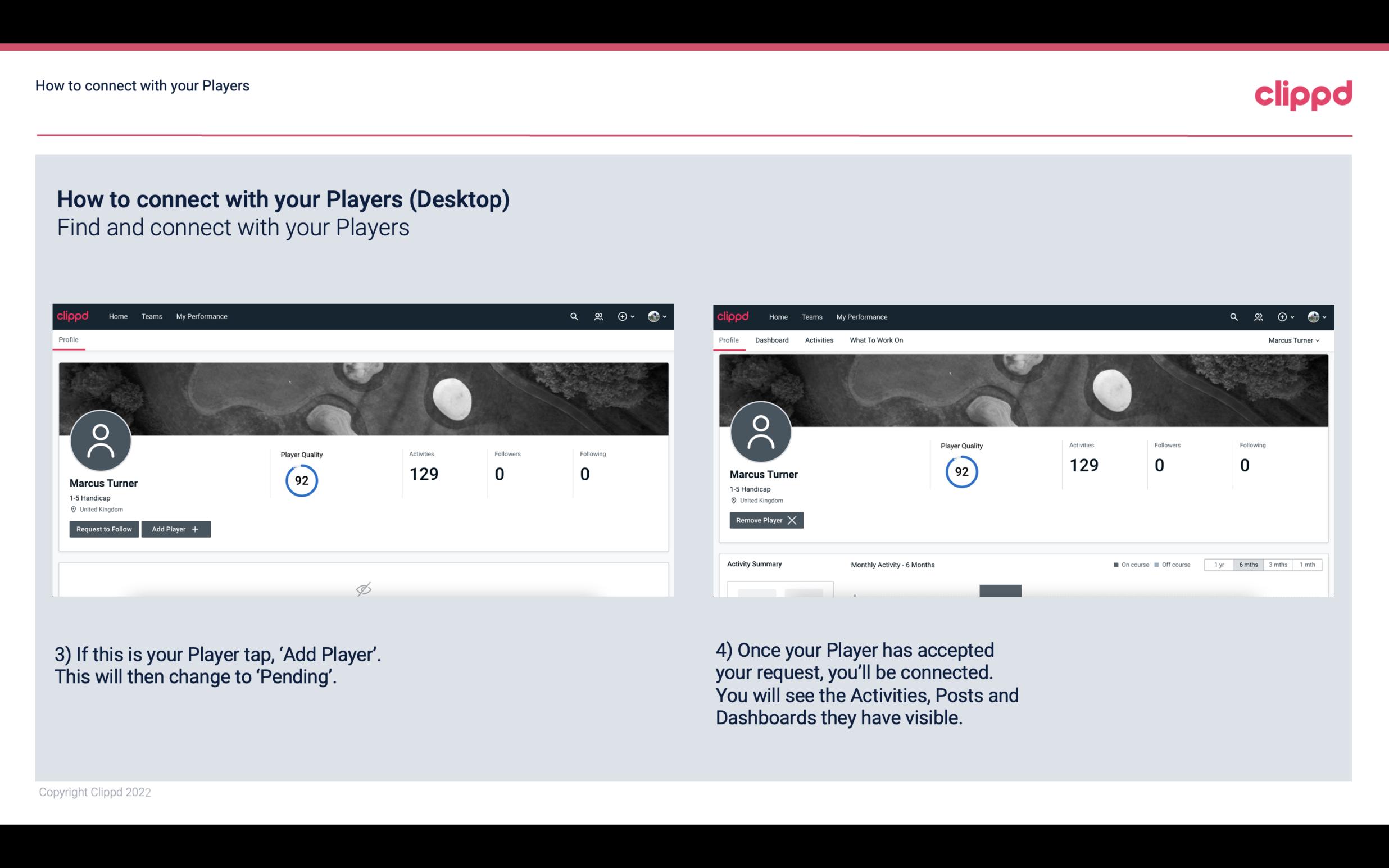Select the '6 mths' activity toggle
Image resolution: width=1389 pixels, height=868 pixels.
pyautogui.click(x=1248, y=564)
